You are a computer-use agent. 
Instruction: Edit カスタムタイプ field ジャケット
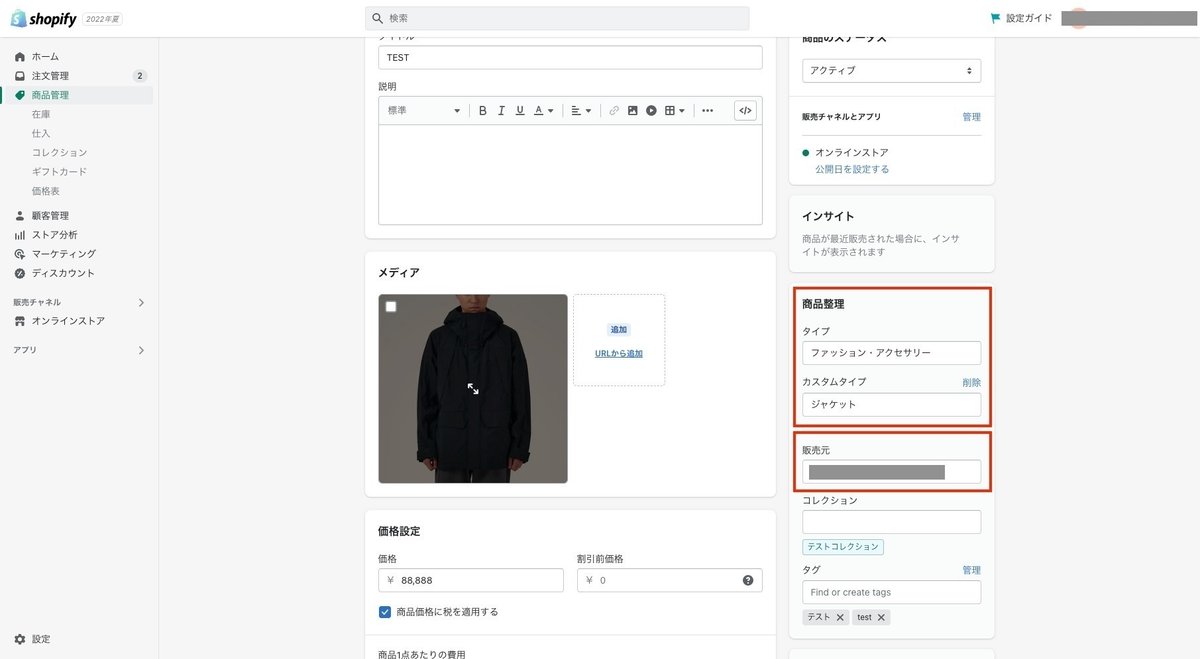click(x=891, y=405)
